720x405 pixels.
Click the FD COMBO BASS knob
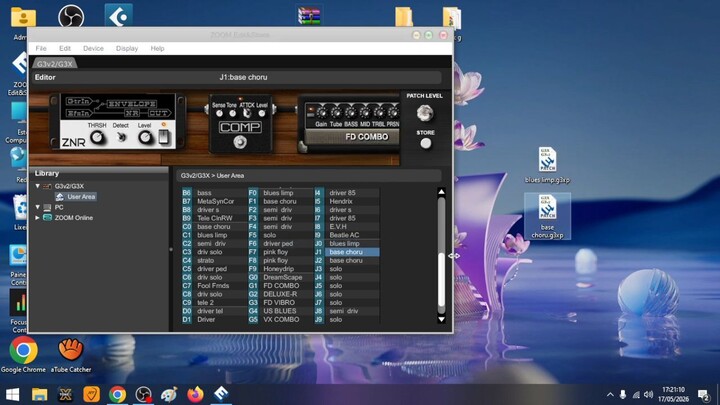pos(350,113)
